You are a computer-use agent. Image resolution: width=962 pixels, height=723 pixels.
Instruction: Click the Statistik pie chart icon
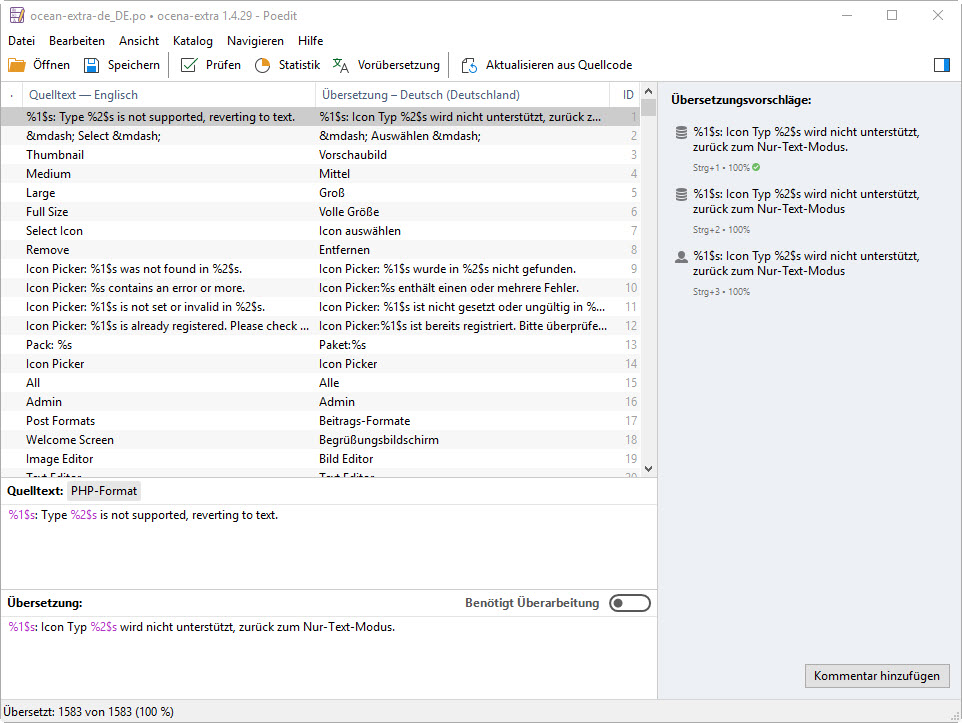click(x=263, y=65)
